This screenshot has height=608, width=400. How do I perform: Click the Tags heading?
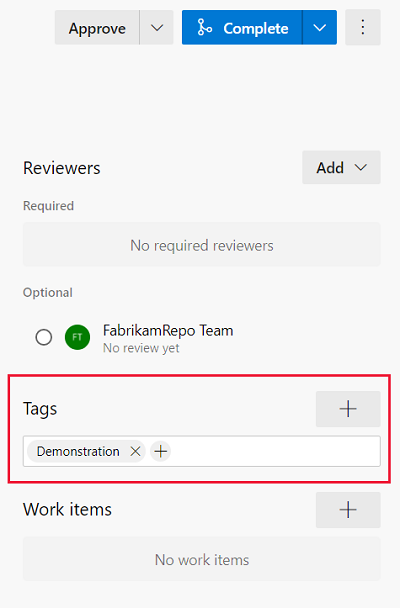40,409
